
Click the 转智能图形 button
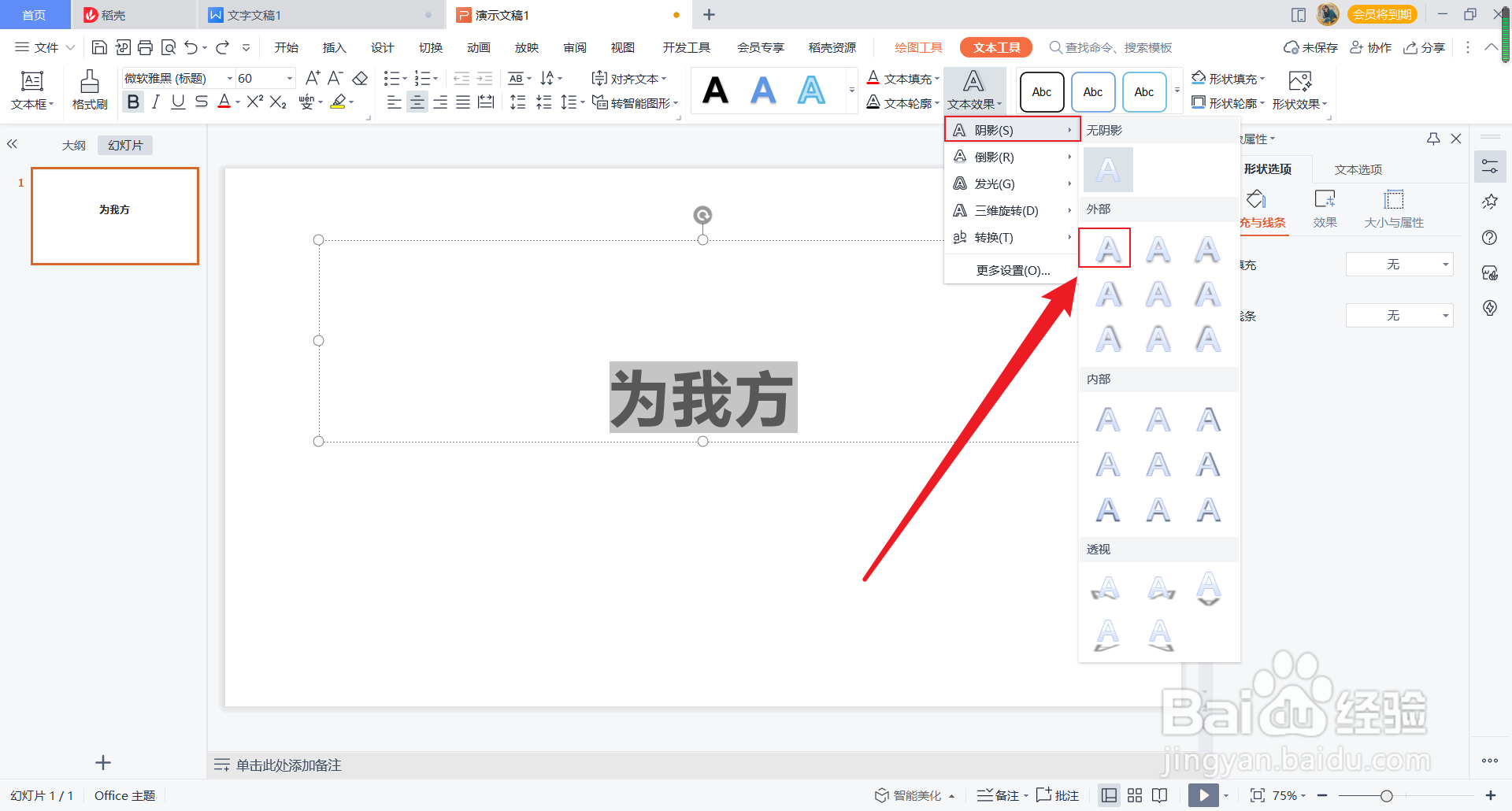coord(636,102)
